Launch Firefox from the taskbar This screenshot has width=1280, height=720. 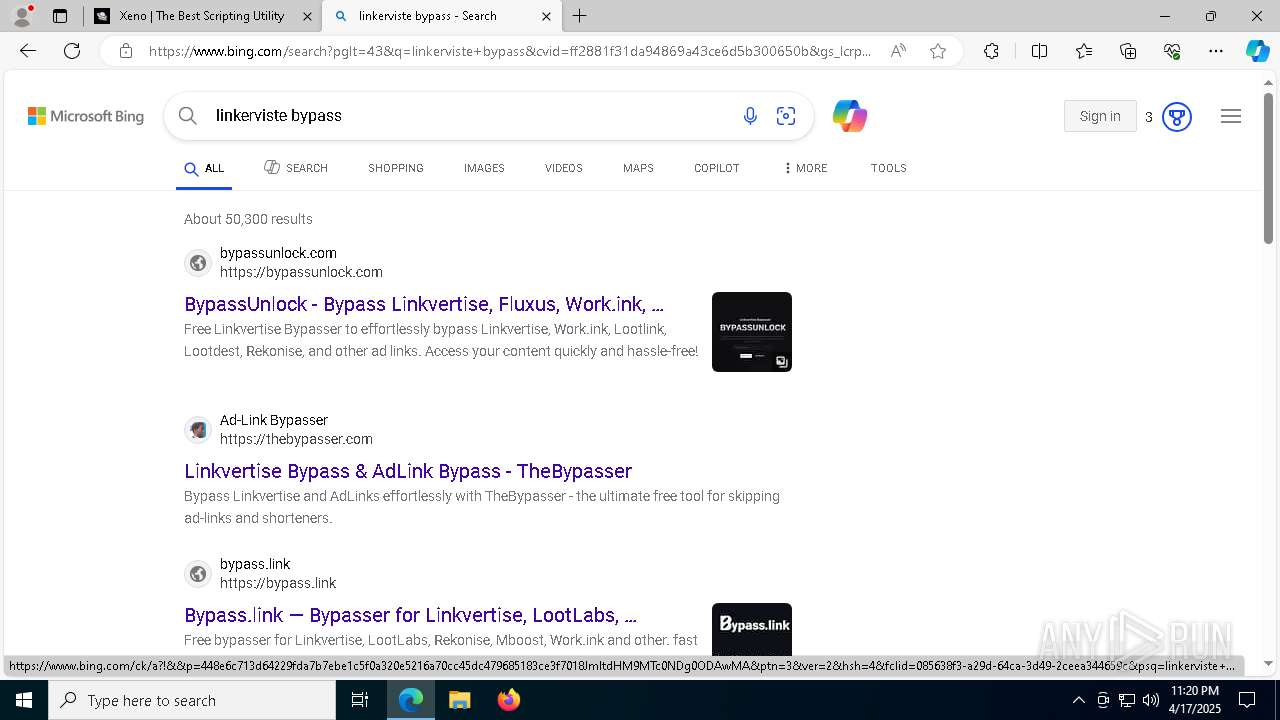(x=509, y=700)
